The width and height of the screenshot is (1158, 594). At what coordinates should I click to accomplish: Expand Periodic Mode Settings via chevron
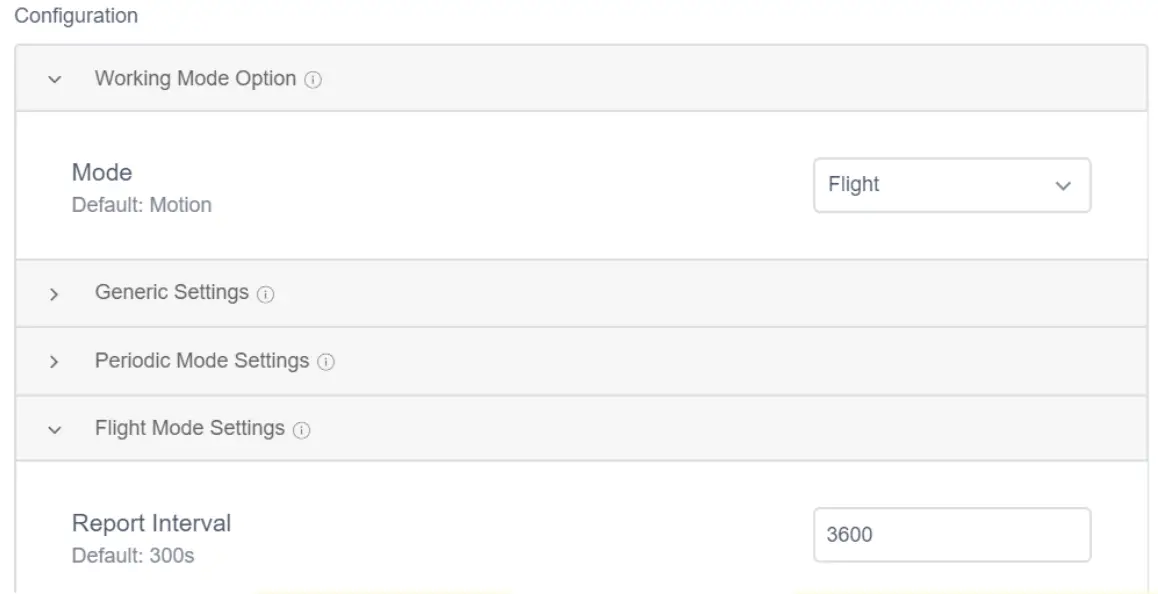[54, 362]
